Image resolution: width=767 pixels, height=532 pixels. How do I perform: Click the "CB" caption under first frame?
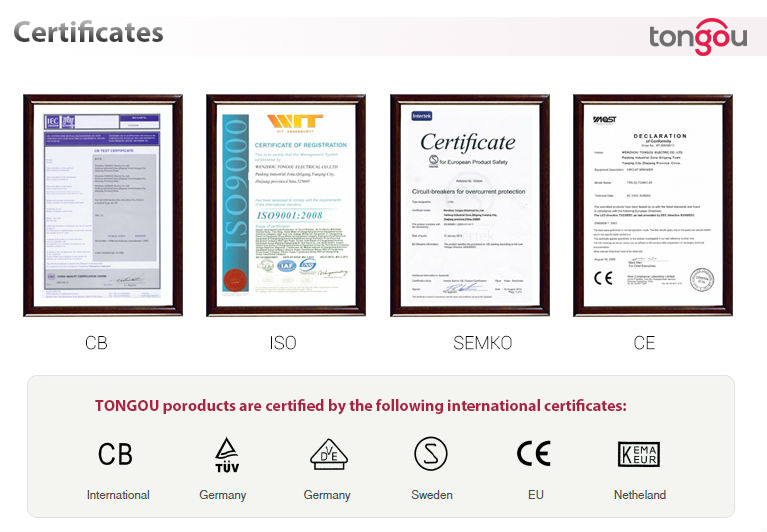click(96, 343)
